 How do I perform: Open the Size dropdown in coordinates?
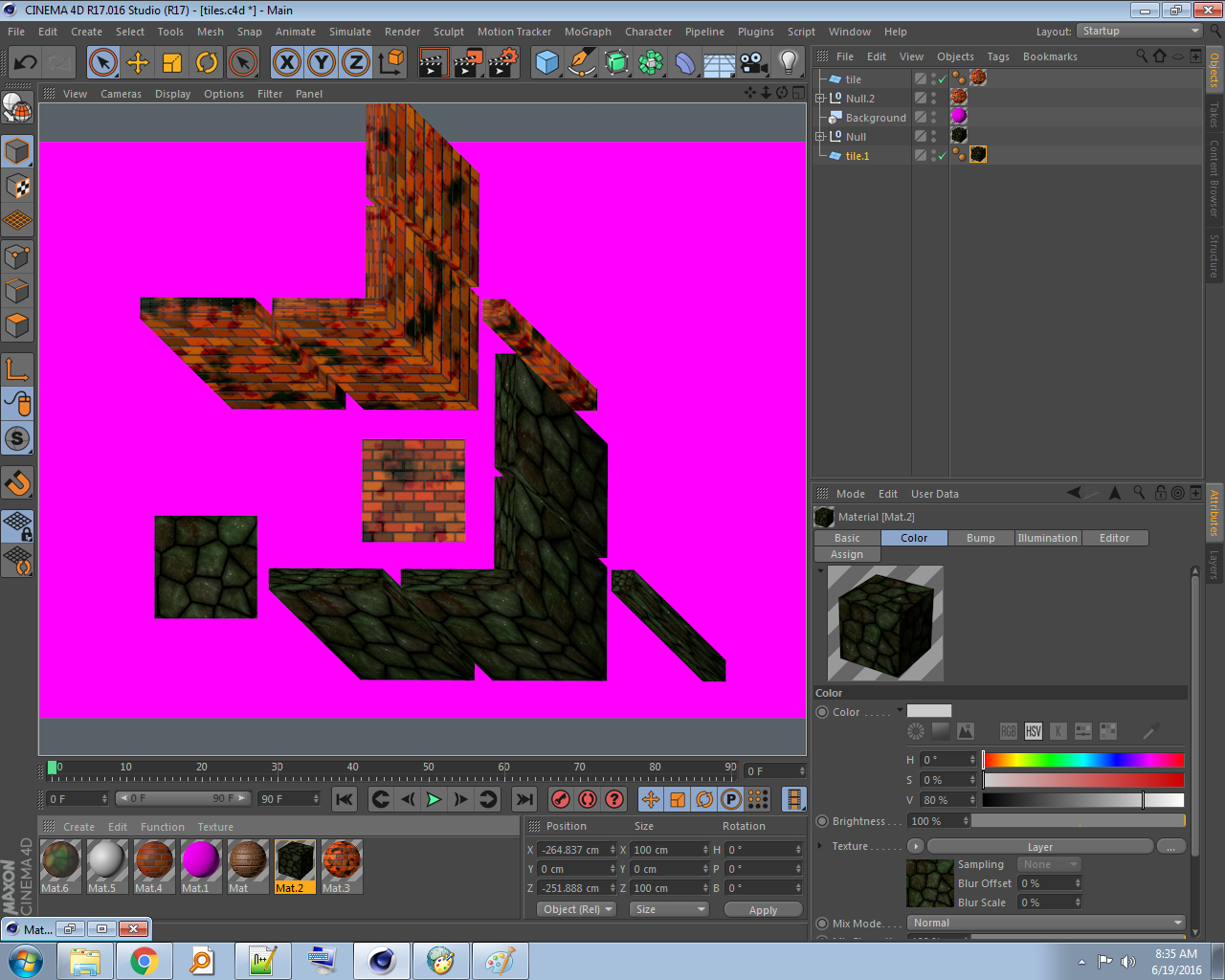668,909
